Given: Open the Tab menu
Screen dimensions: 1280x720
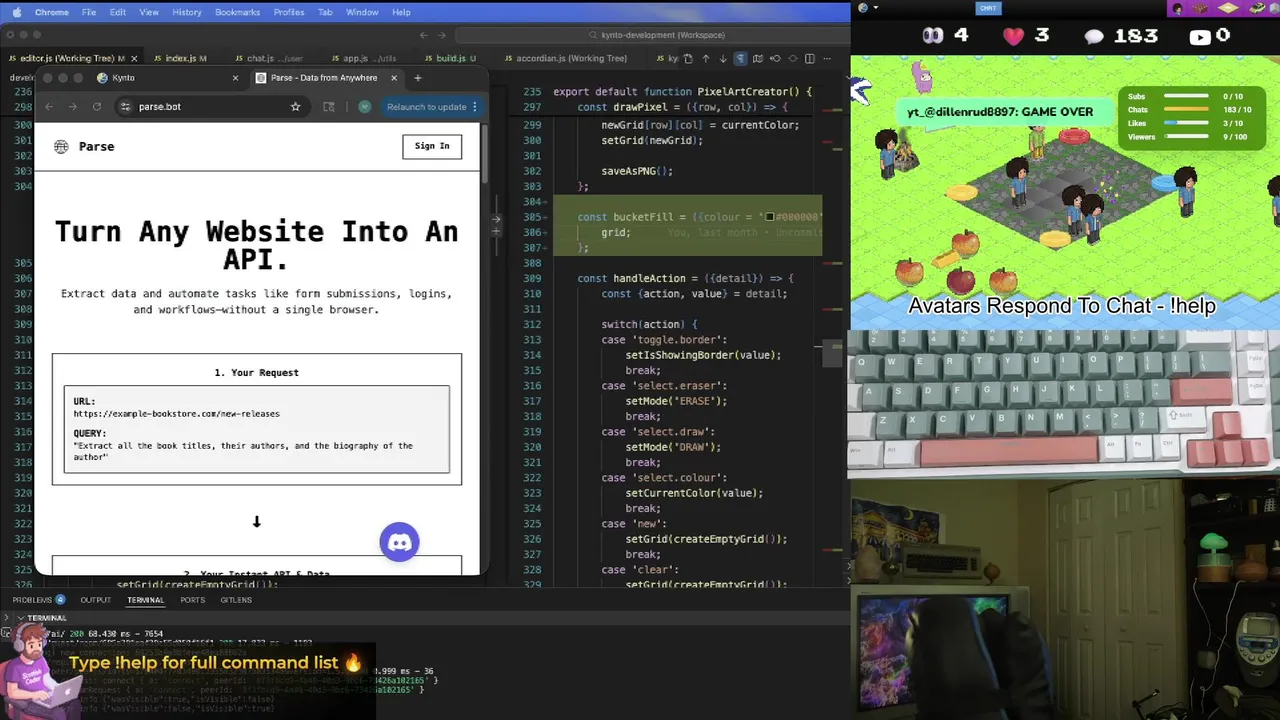Looking at the screenshot, I should [325, 12].
